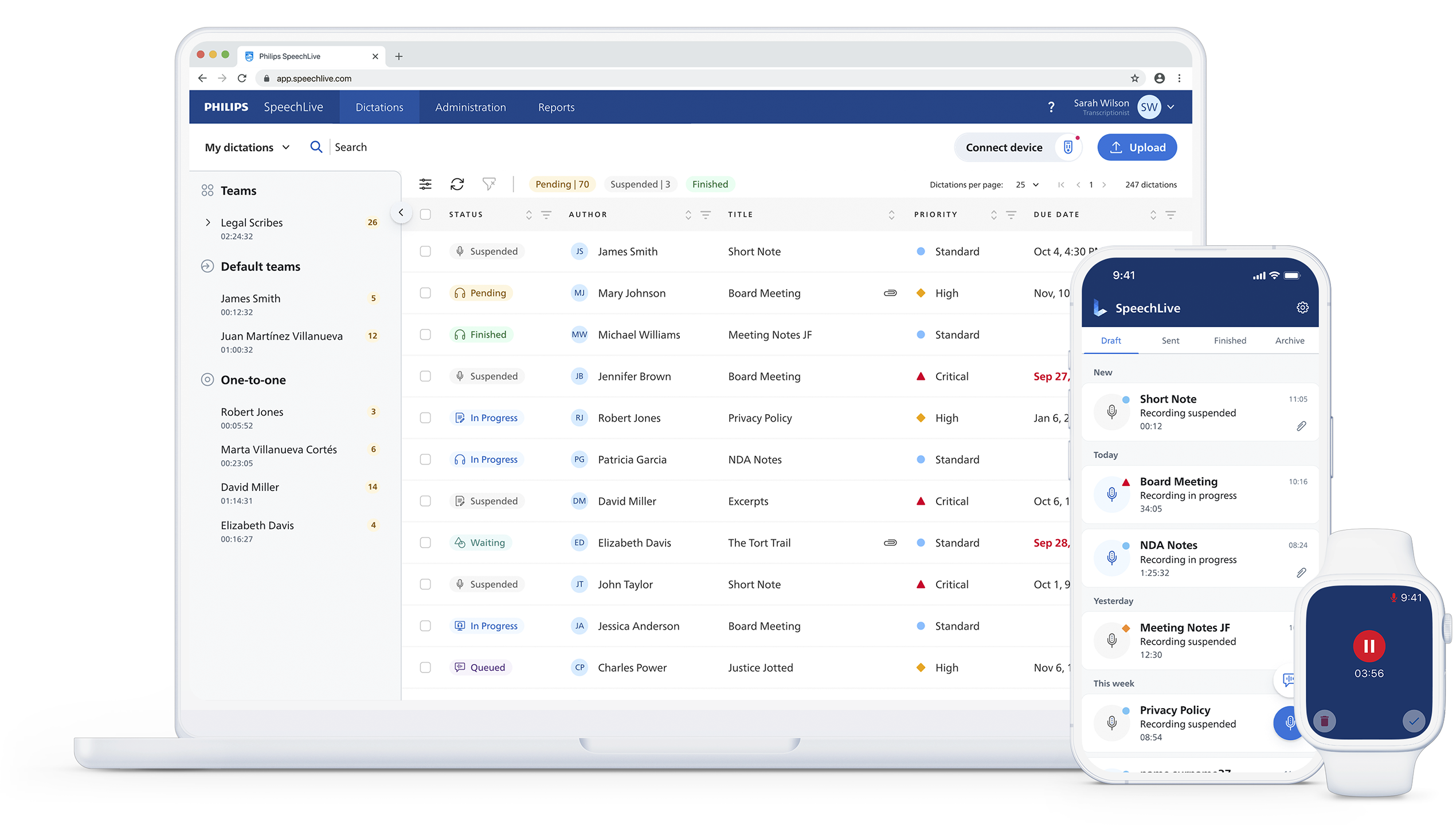Click attachment icon on Mary Johnson row
Screen dimensions: 1456x825
890,293
